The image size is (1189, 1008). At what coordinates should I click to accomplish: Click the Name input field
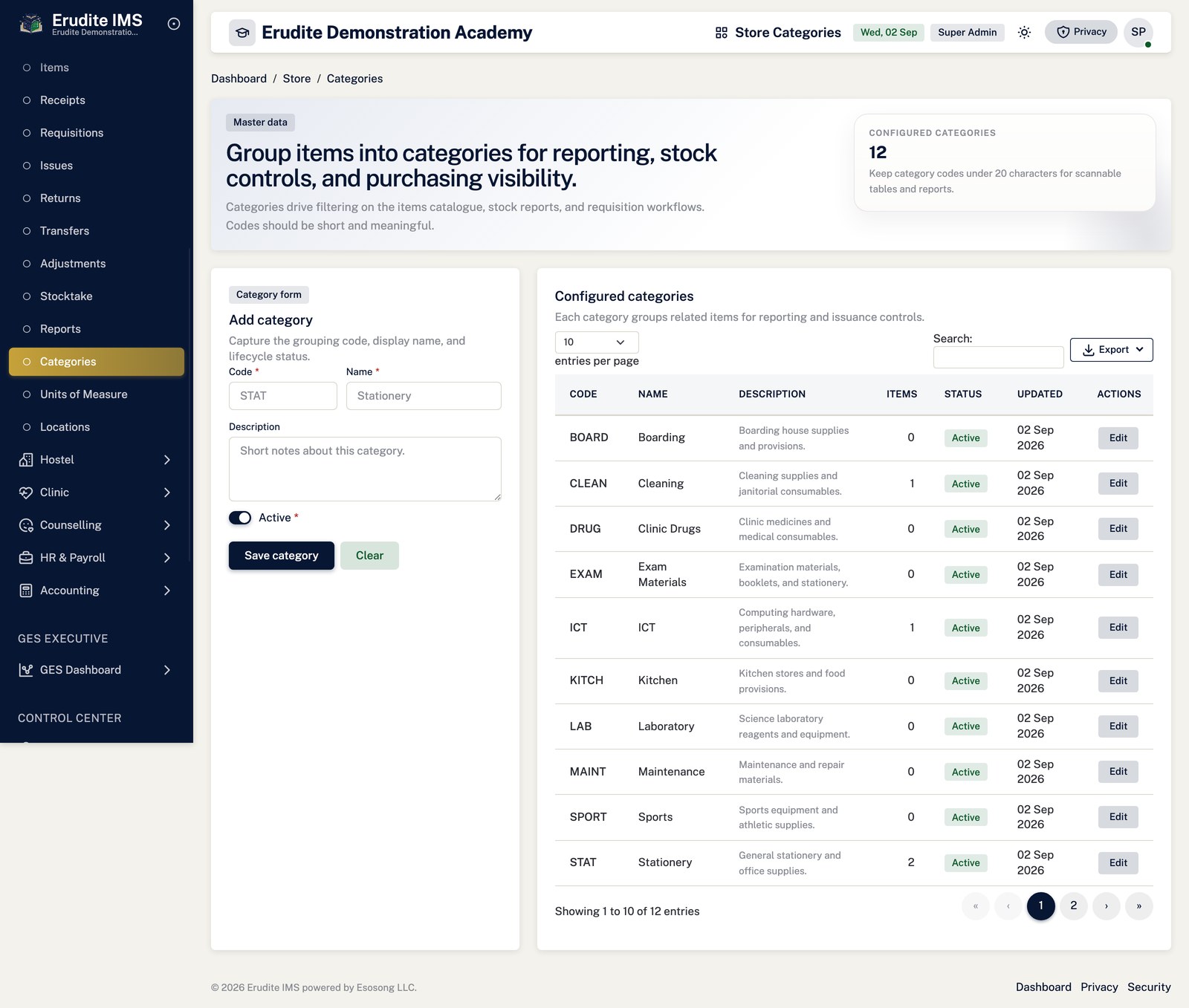424,396
